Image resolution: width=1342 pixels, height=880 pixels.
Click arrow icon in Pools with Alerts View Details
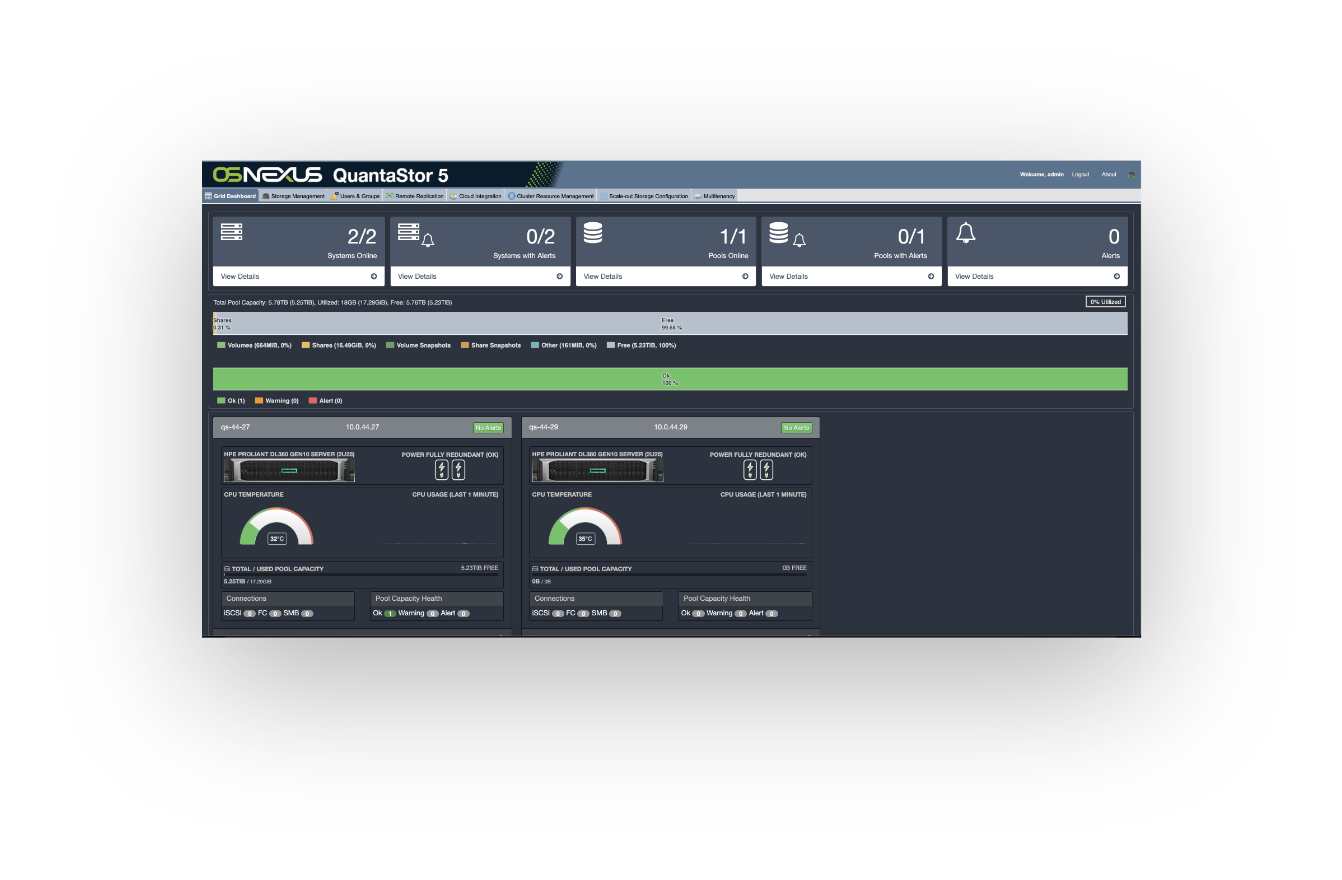[931, 276]
